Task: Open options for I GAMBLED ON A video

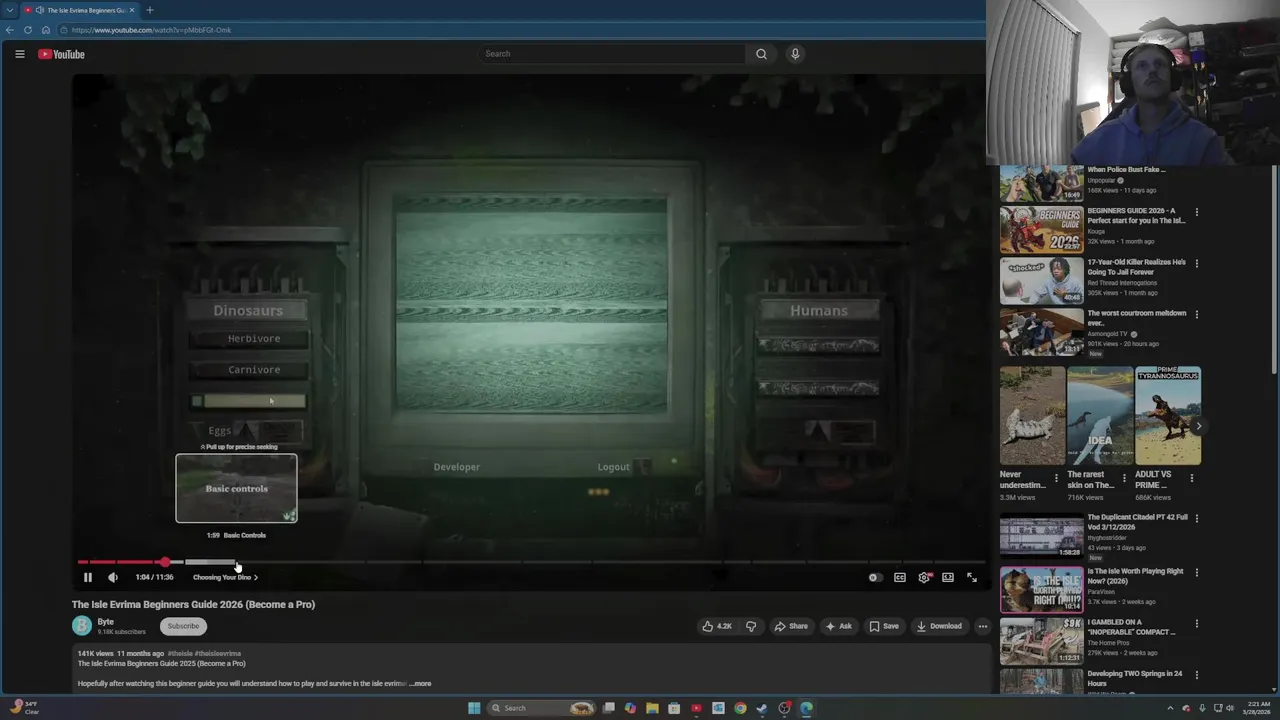Action: tap(1196, 623)
